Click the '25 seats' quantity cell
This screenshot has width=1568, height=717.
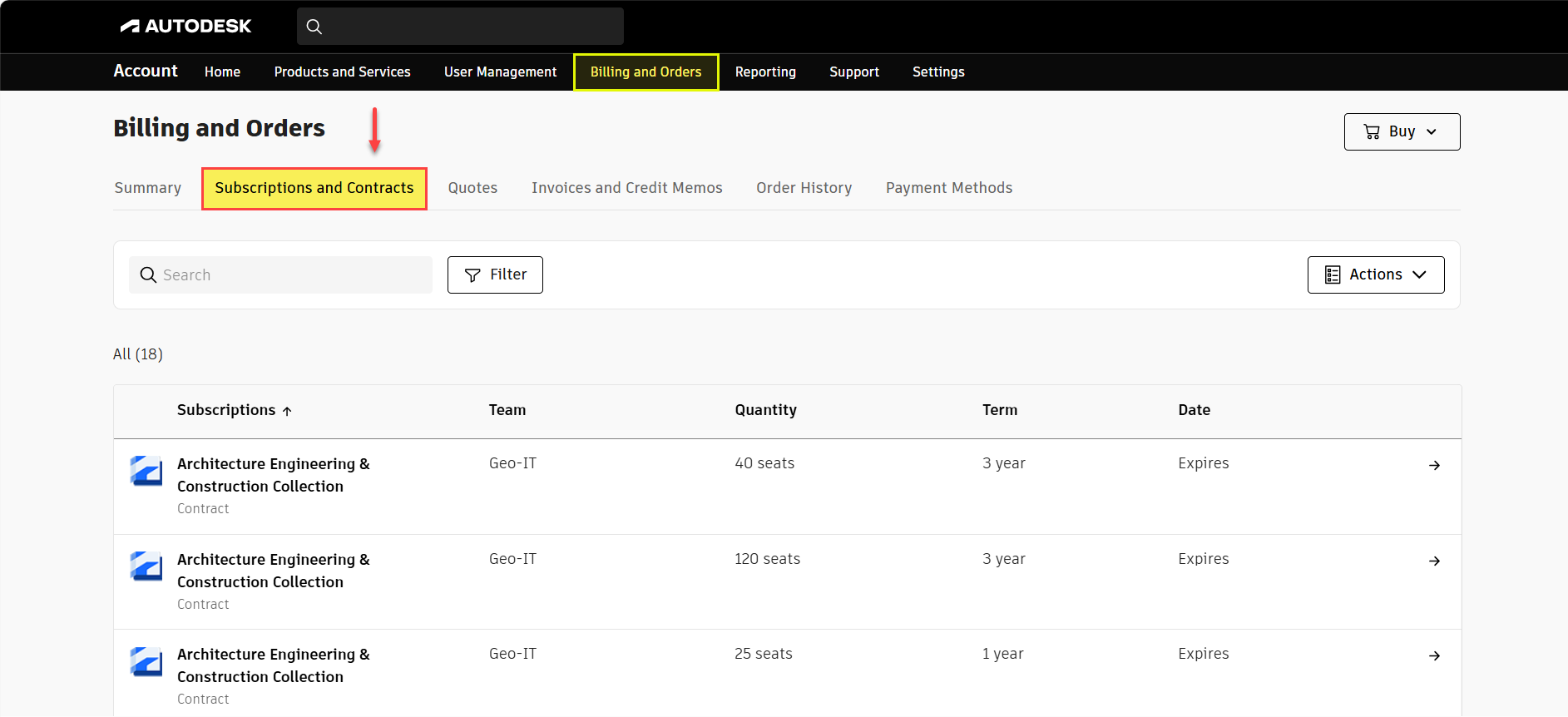[763, 654]
